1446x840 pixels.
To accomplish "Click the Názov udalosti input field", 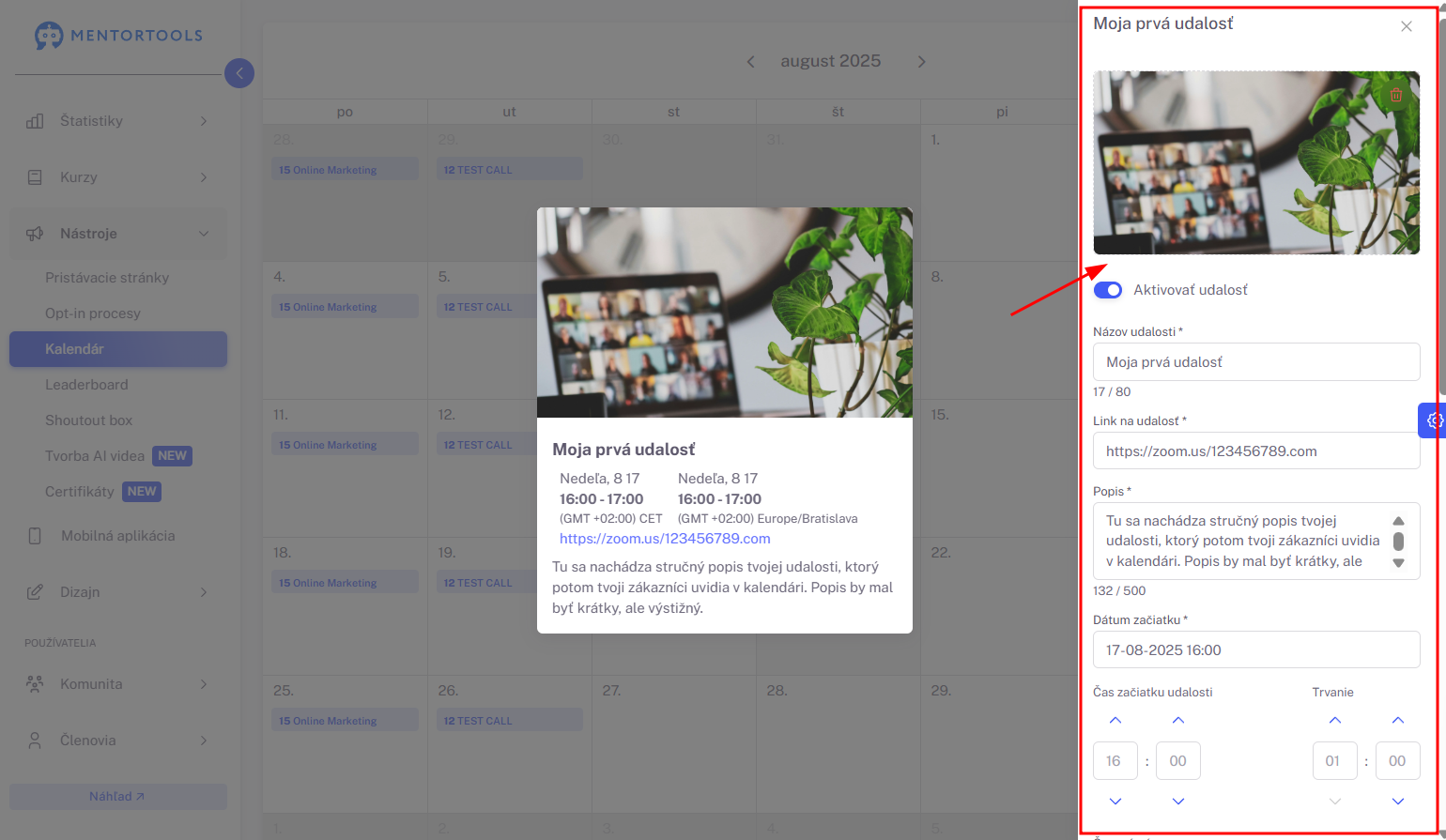I will 1256,362.
